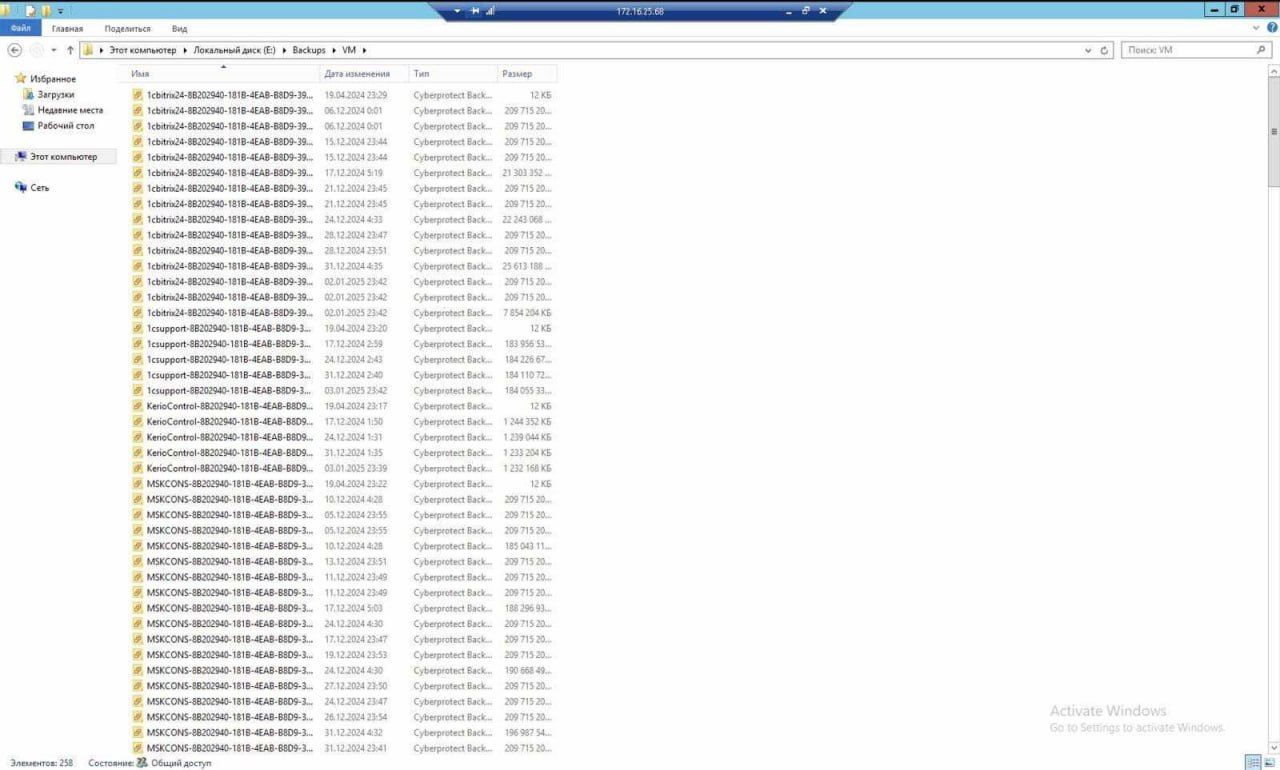Switch to the Вид ribbon tab
The height and width of the screenshot is (770, 1280).
pos(179,29)
